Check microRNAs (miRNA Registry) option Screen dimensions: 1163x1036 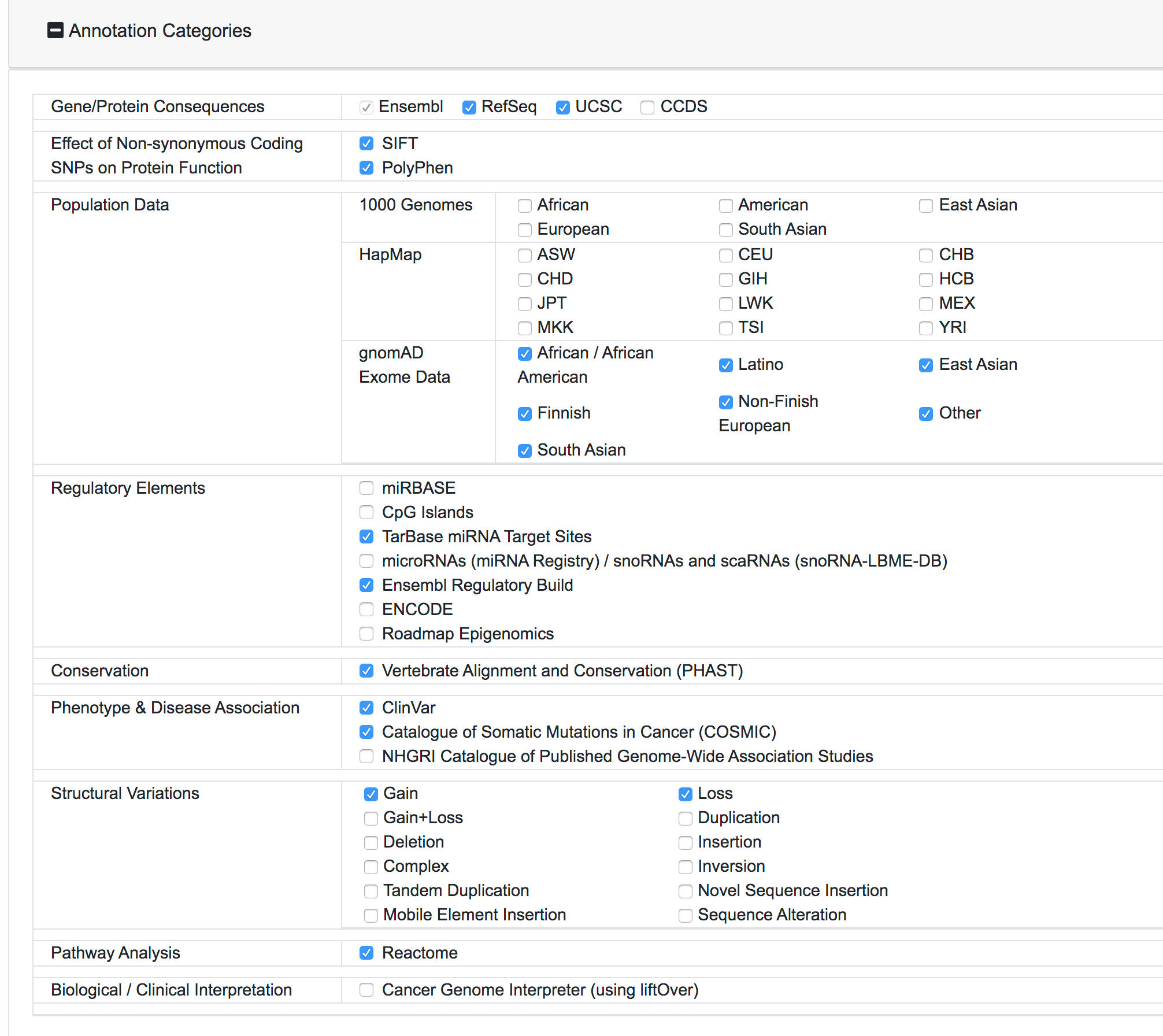pos(366,561)
